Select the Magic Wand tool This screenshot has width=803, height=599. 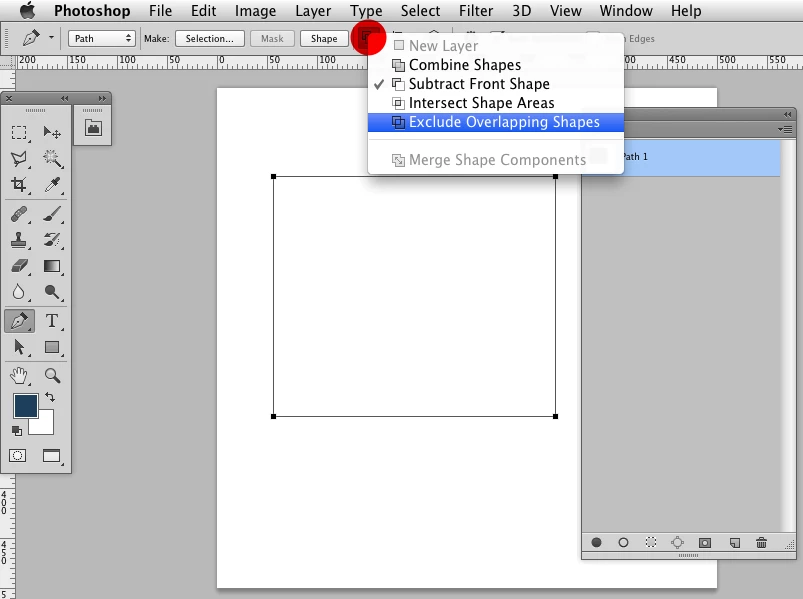[x=52, y=159]
